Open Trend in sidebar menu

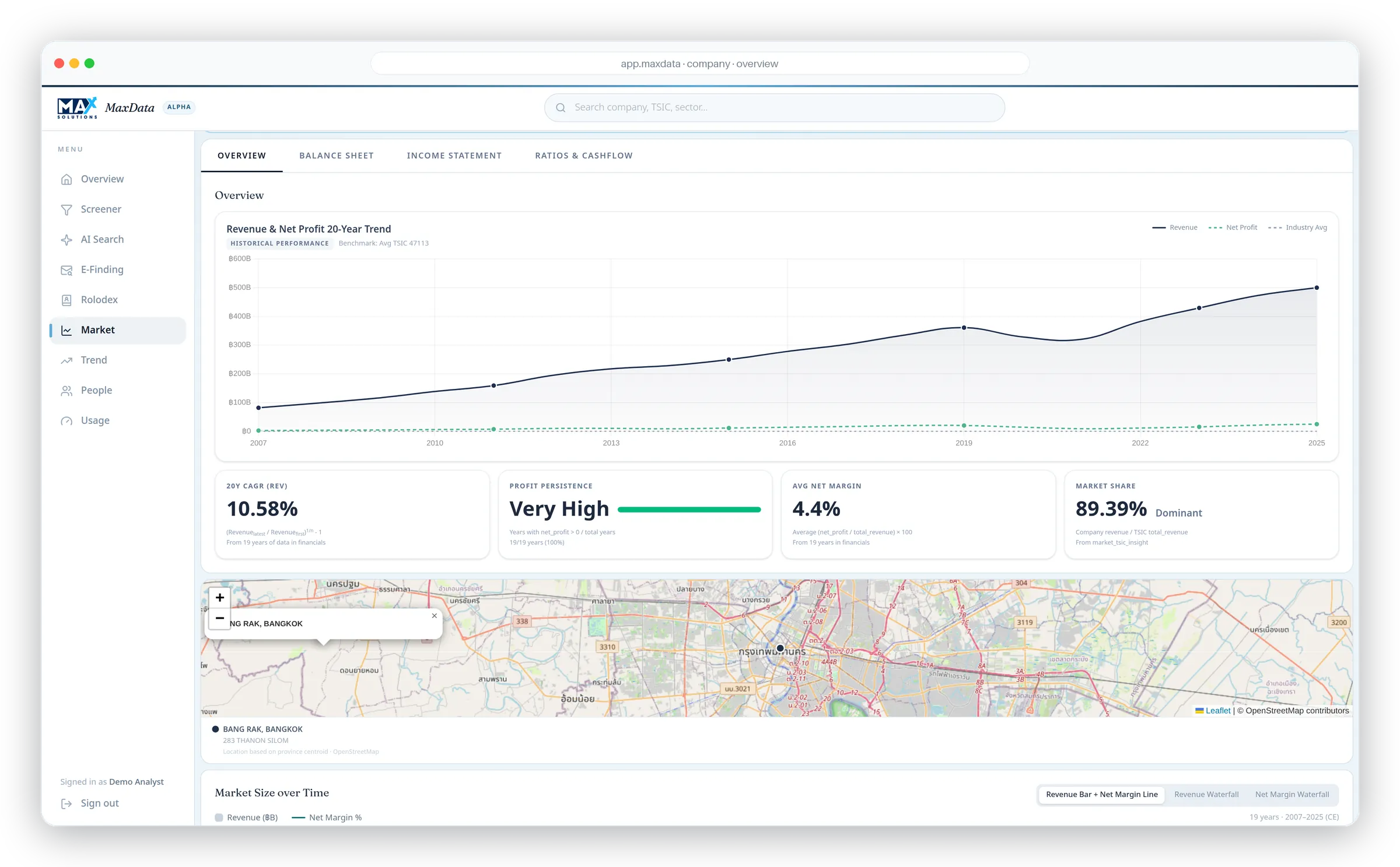pyautogui.click(x=118, y=360)
